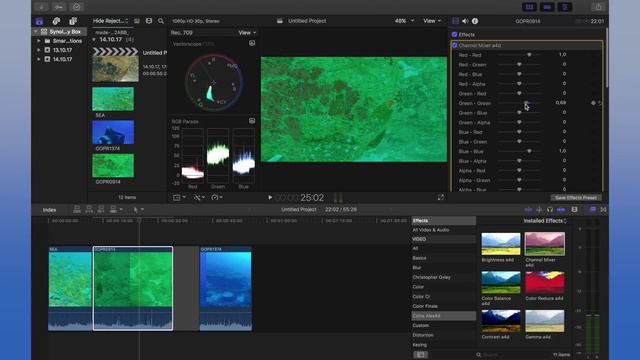The width and height of the screenshot is (640, 360).
Task: Click the viewer fullscreen arrows icon
Action: (441, 198)
